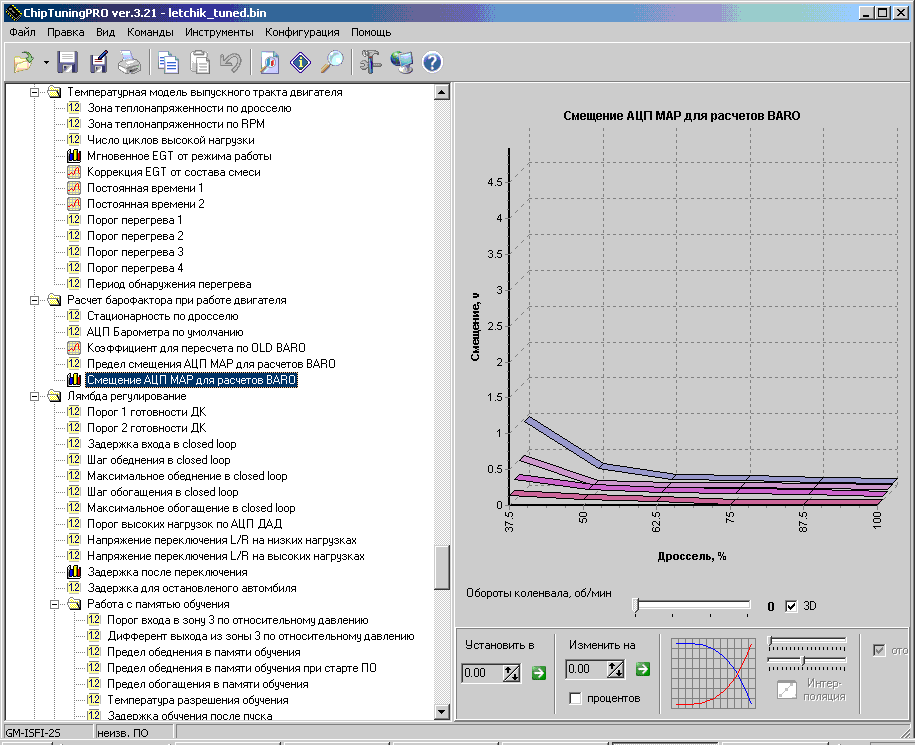Click the green arrow next to Установить в
915x745 pixels.
(539, 672)
